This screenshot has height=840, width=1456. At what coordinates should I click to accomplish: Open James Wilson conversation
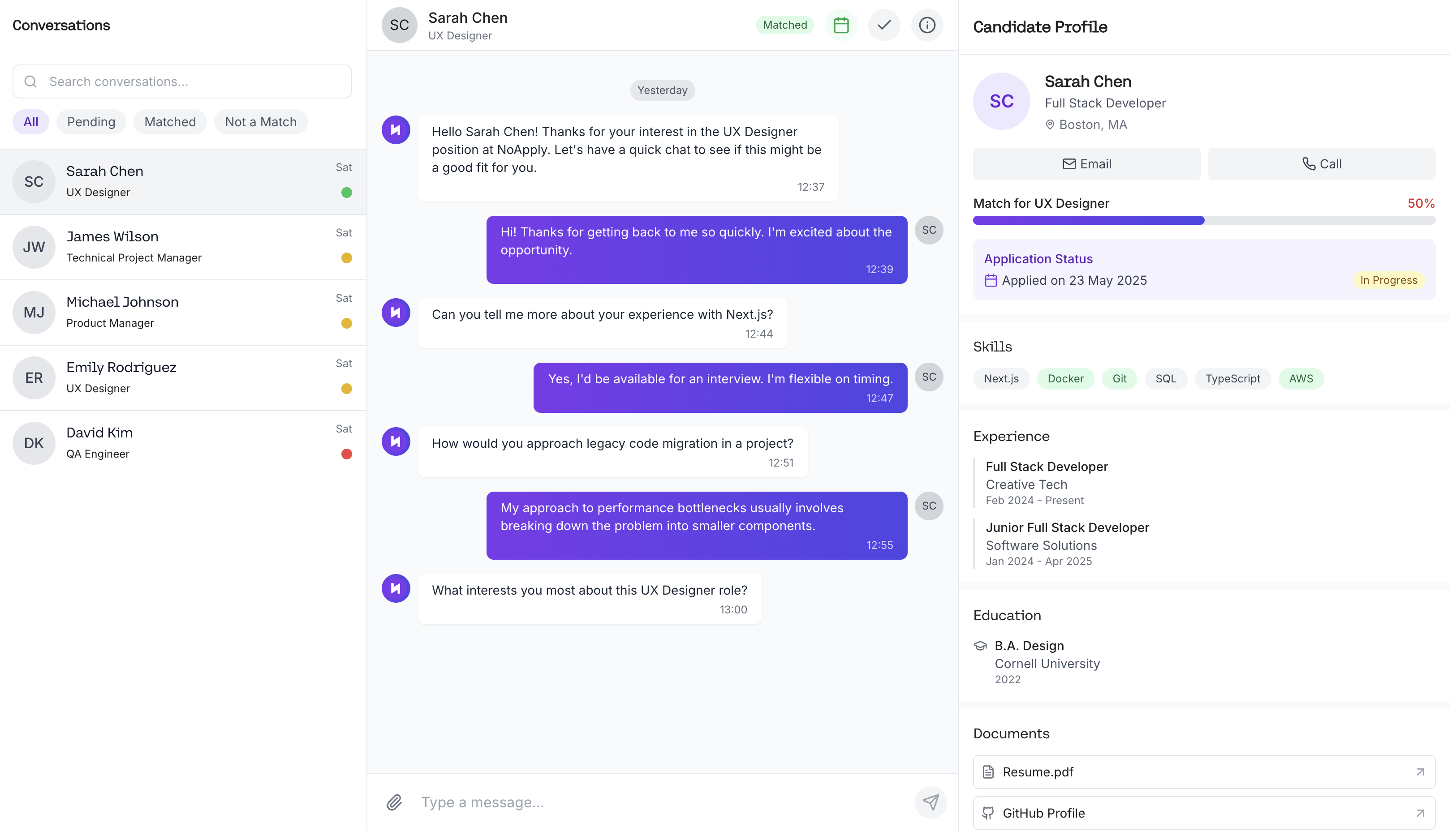click(x=183, y=247)
